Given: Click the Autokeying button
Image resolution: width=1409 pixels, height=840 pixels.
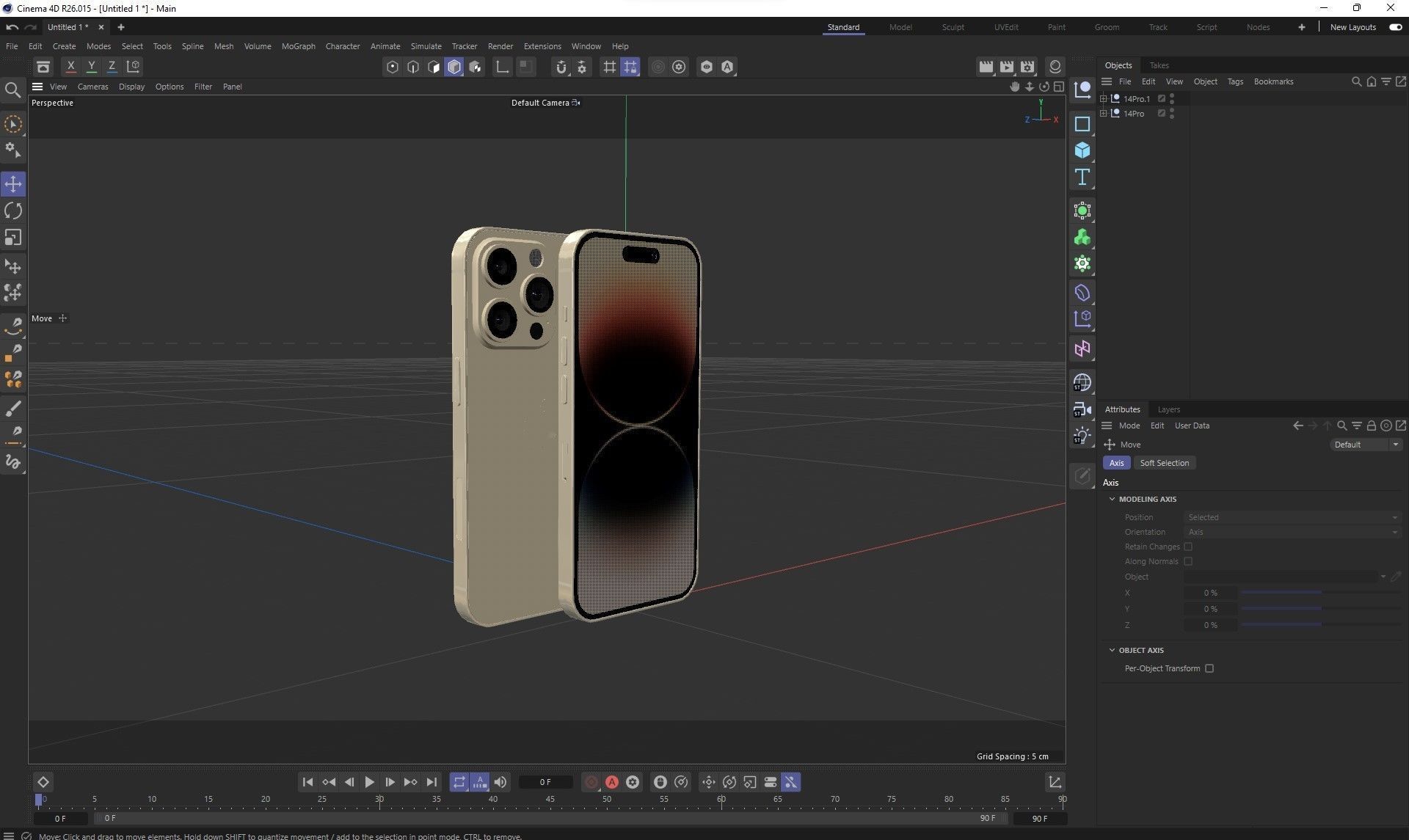Looking at the screenshot, I should tap(612, 782).
